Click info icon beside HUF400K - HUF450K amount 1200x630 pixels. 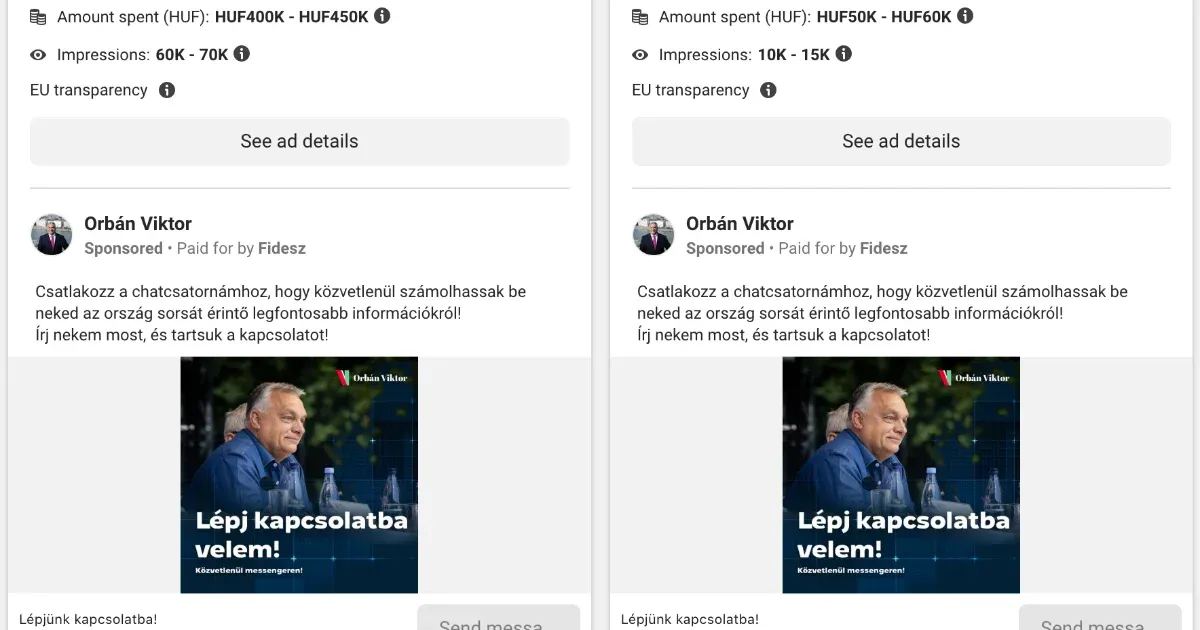(x=382, y=16)
